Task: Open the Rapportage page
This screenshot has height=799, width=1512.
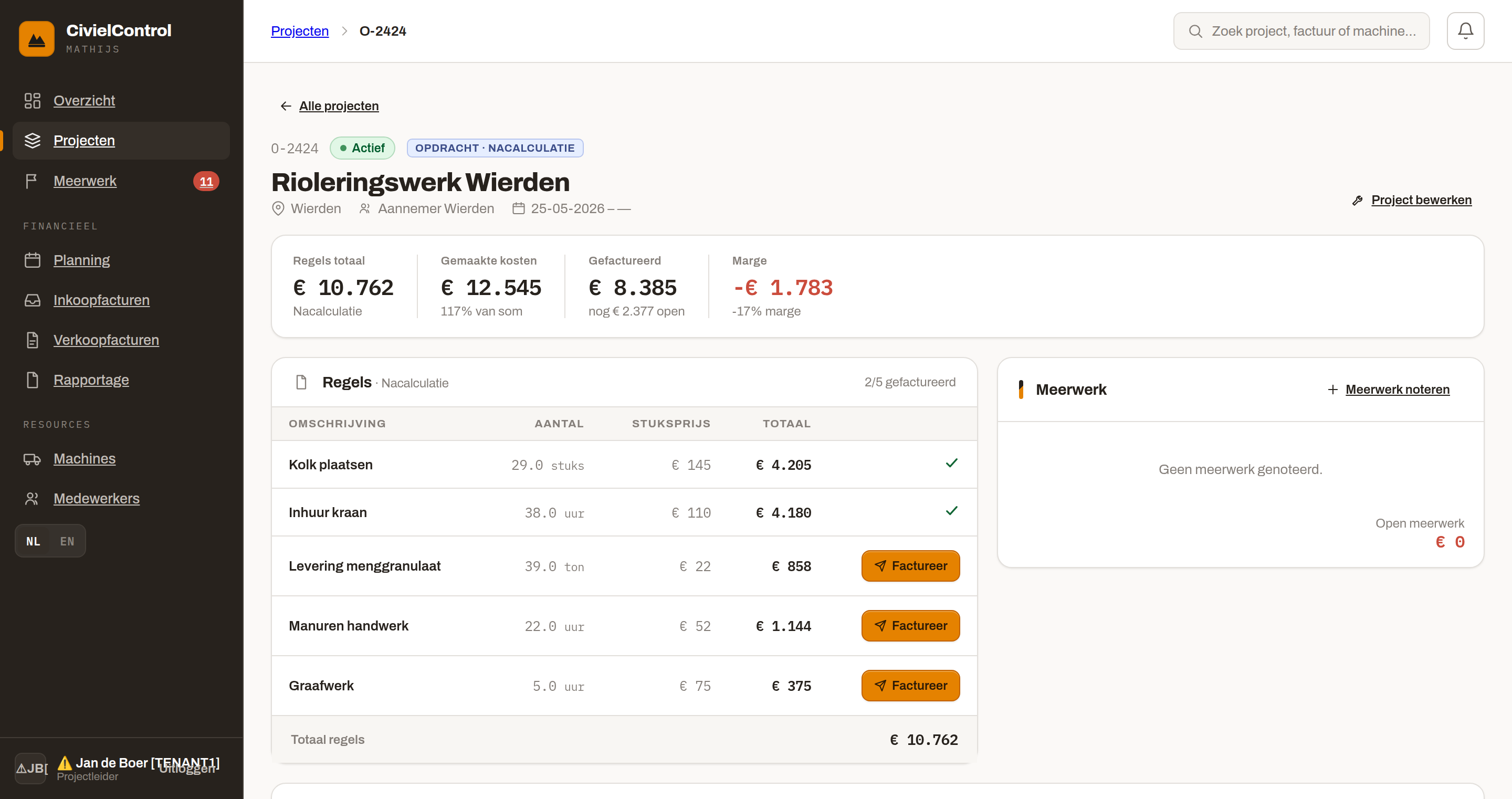Action: tap(91, 380)
